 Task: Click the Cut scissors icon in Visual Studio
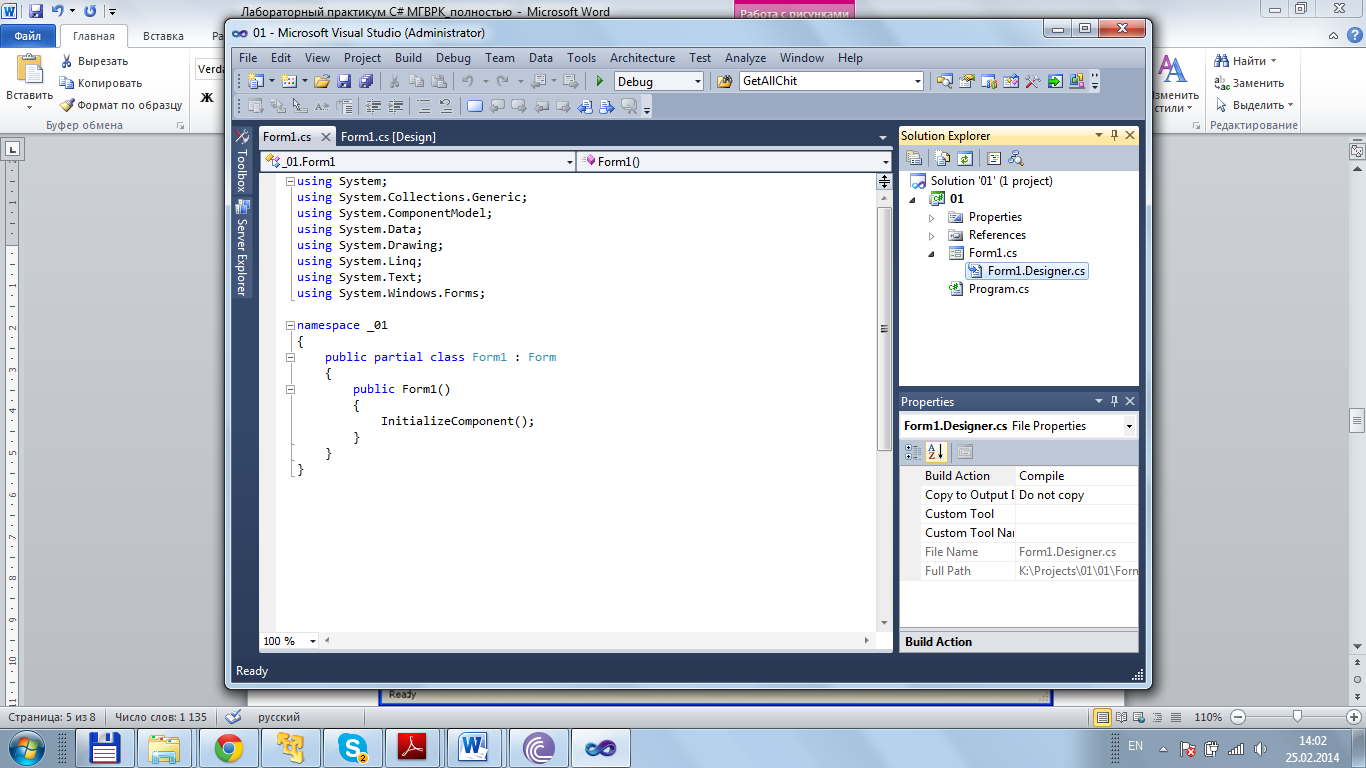click(394, 81)
